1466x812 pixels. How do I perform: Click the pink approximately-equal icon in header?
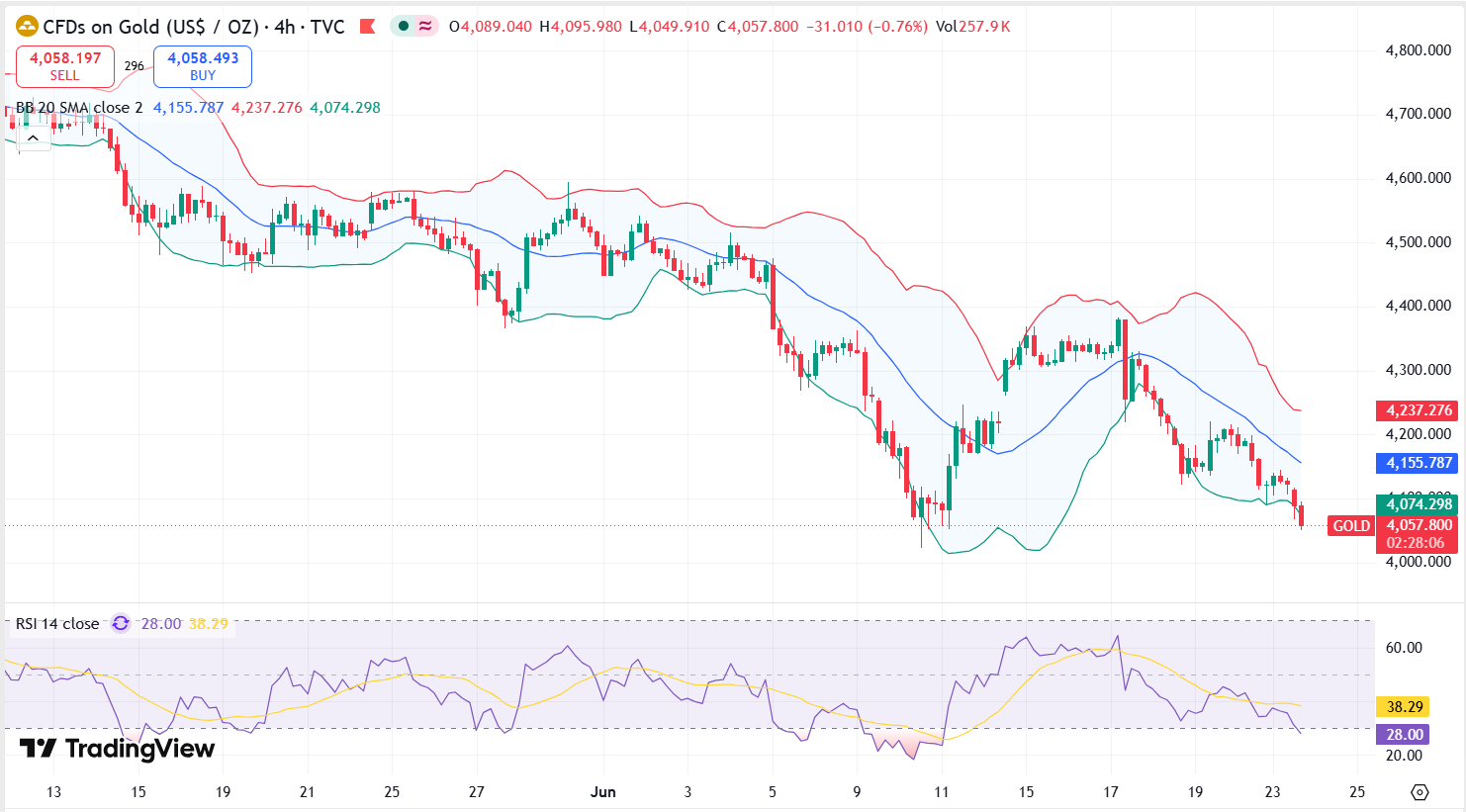[425, 27]
